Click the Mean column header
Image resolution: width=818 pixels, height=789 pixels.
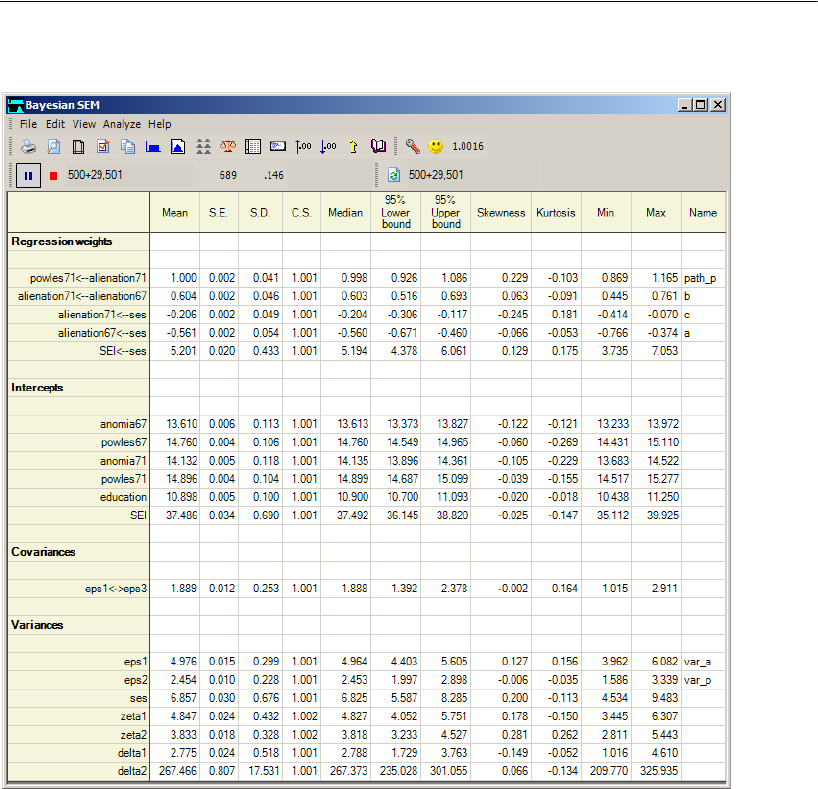(x=175, y=213)
